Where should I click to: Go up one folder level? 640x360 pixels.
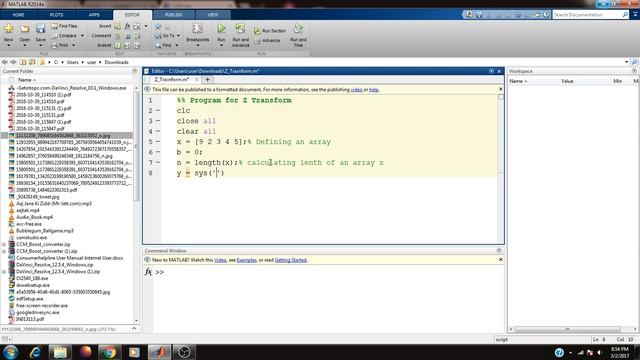point(23,62)
